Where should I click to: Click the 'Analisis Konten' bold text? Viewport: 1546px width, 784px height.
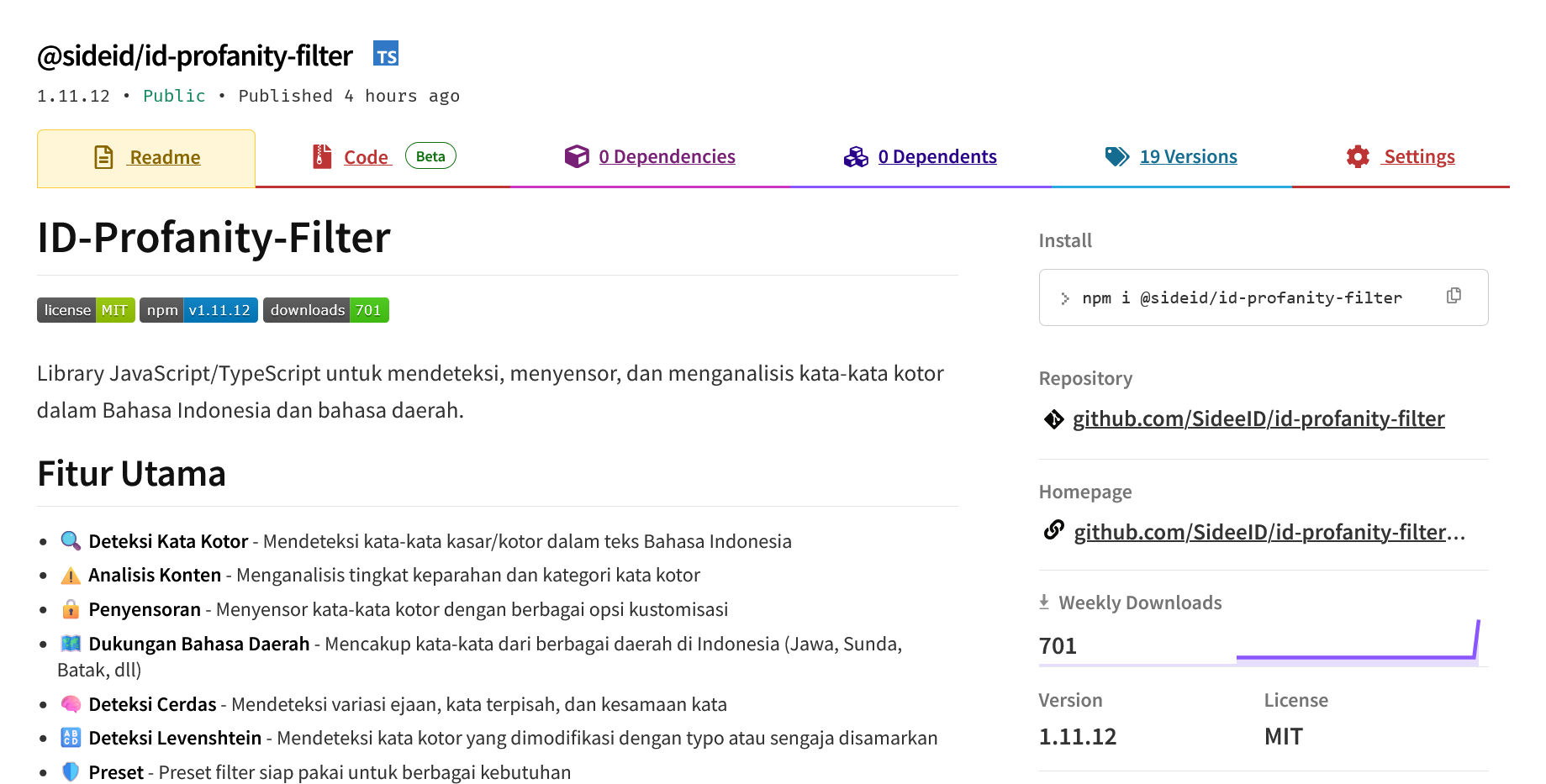tap(155, 575)
